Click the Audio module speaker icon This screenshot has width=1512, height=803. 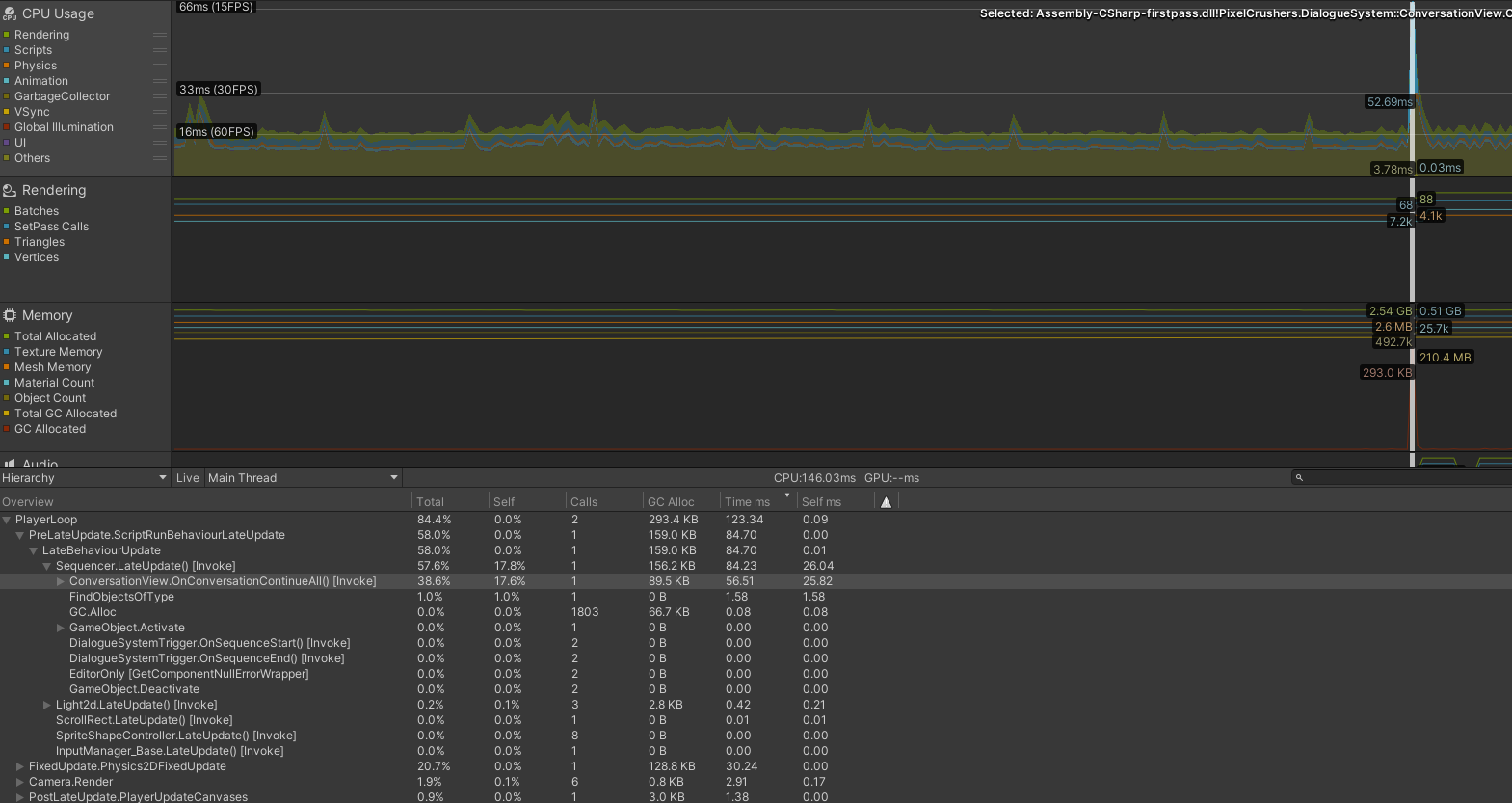[10, 463]
